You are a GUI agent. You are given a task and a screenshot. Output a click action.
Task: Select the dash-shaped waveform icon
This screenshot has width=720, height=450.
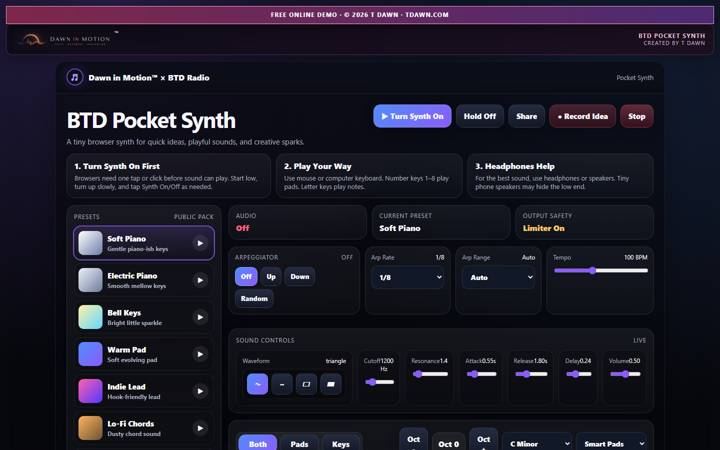pos(282,384)
